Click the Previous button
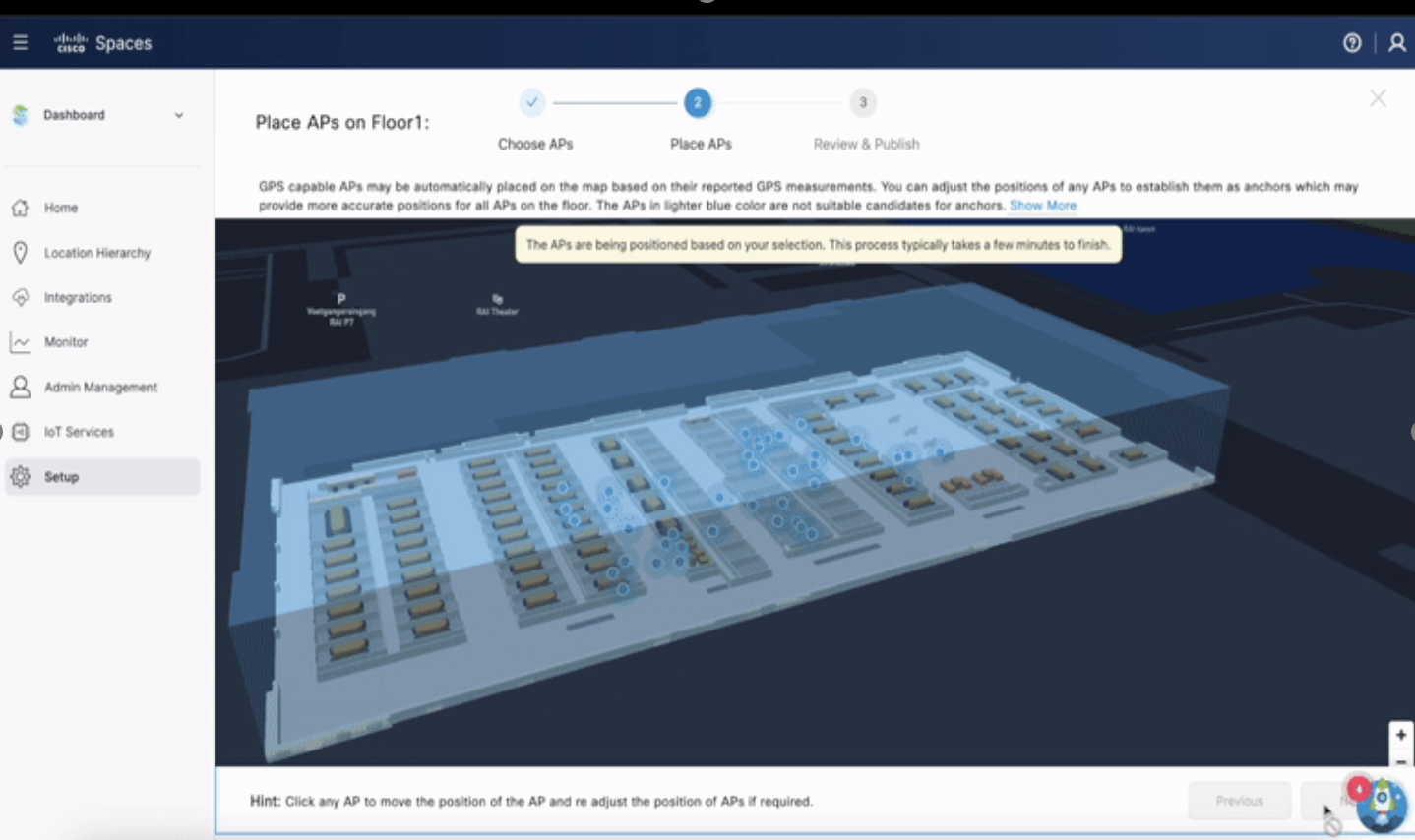The width and height of the screenshot is (1415, 840). click(1239, 801)
